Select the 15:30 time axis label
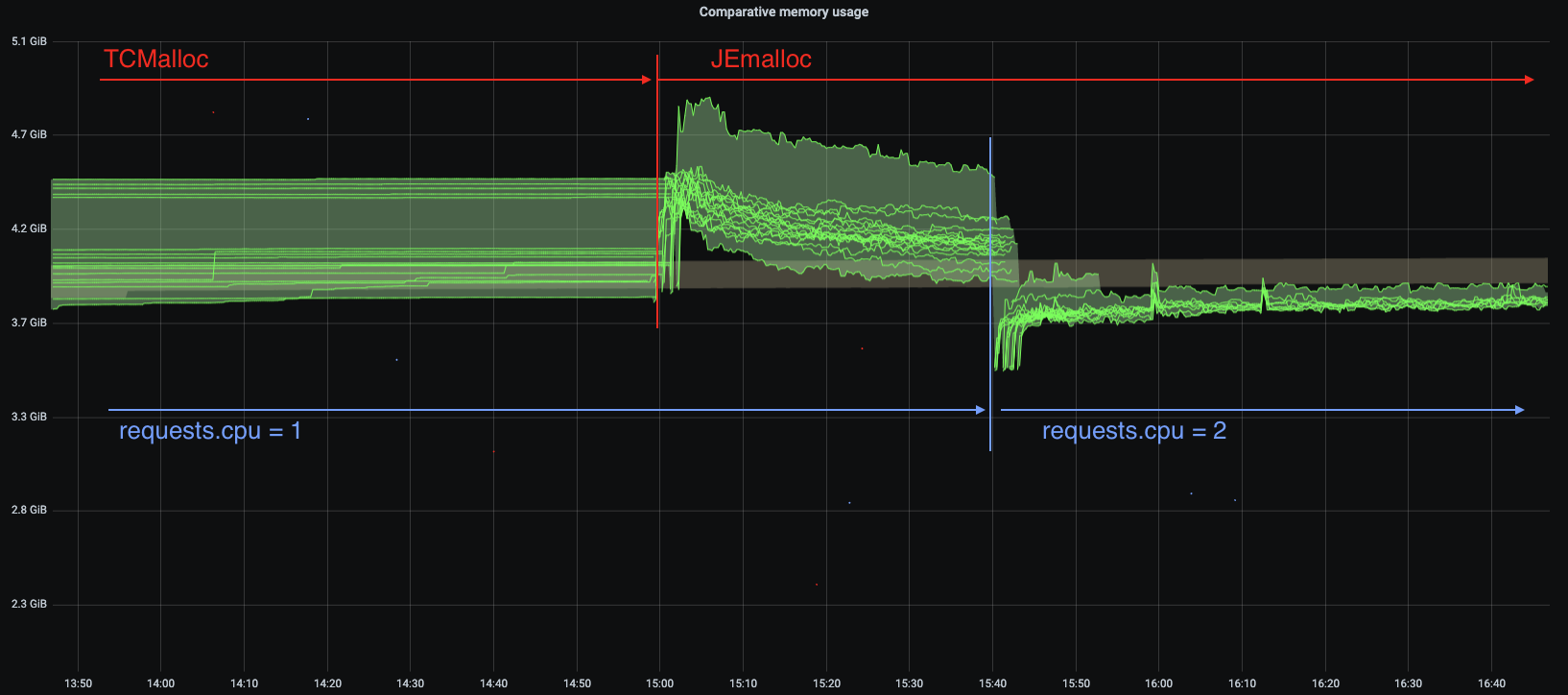 tap(910, 683)
